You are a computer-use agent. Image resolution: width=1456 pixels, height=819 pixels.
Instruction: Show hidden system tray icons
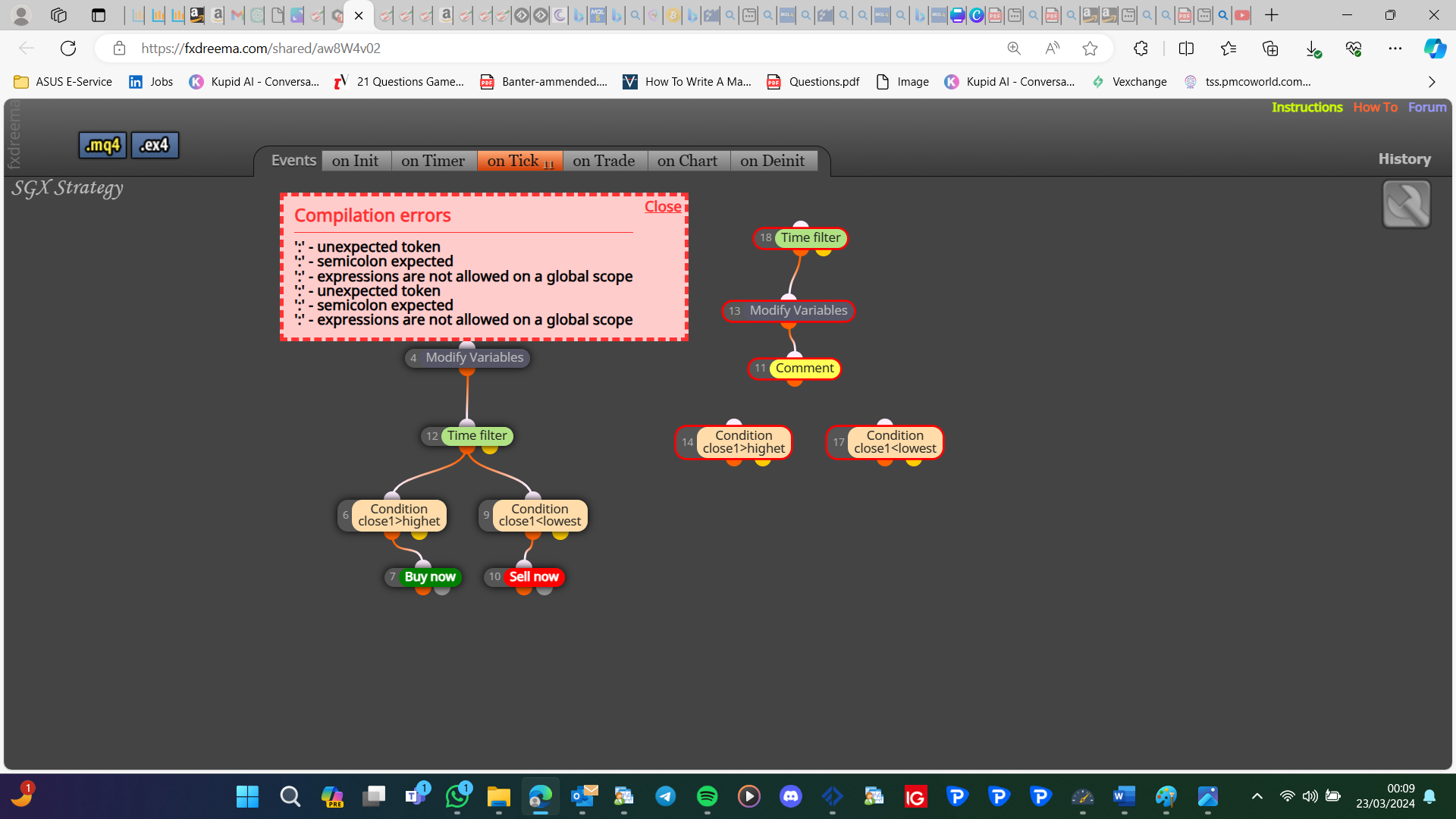pyautogui.click(x=1257, y=796)
